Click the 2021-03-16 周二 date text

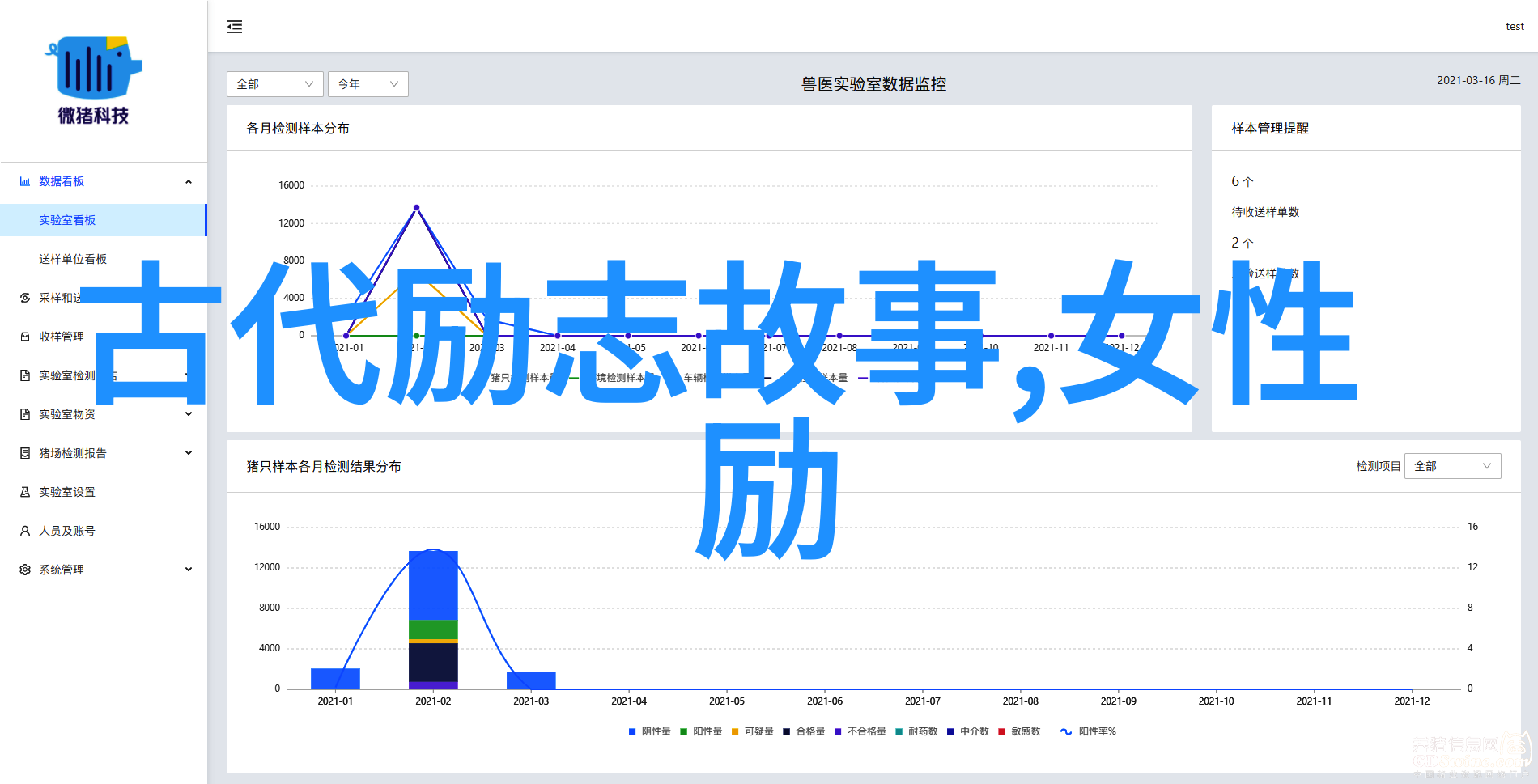coord(1478,80)
